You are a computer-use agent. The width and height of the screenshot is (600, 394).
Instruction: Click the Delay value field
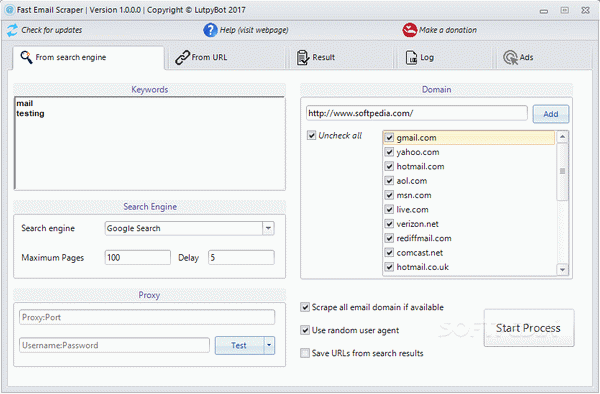(241, 257)
